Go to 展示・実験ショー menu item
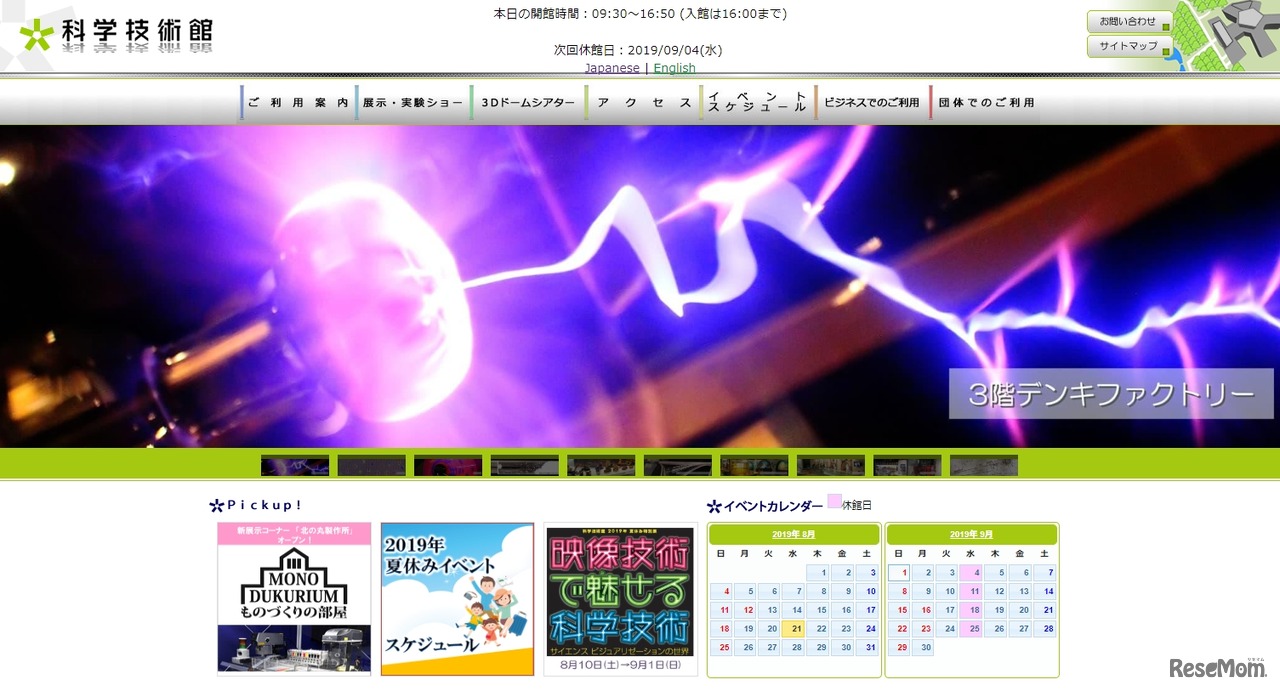Viewport: 1280px width, 691px height. (x=412, y=102)
